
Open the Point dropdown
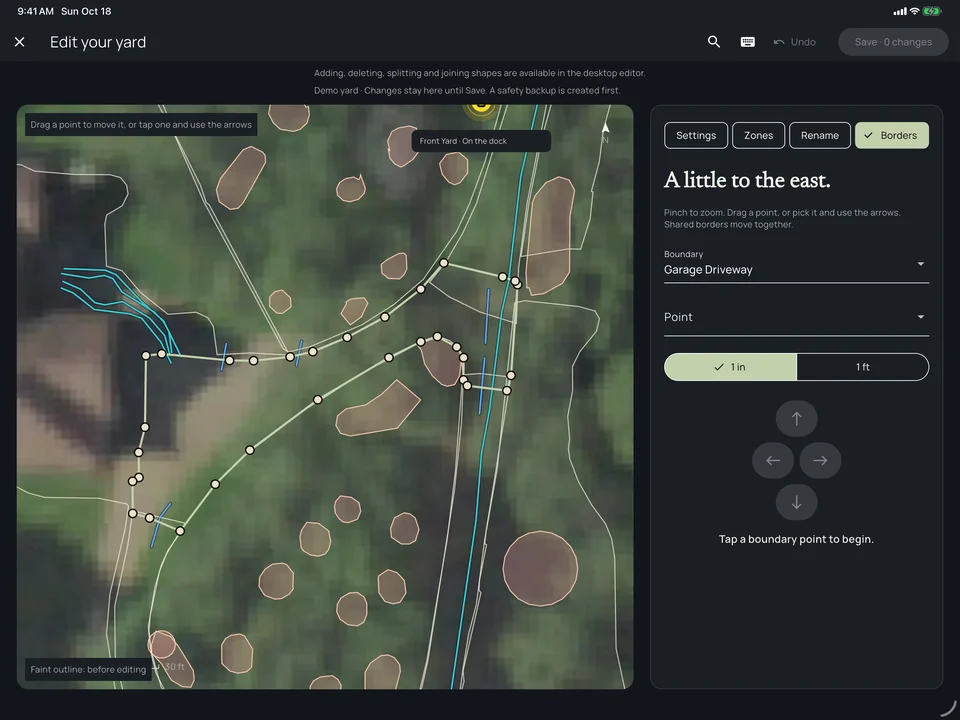(x=796, y=317)
